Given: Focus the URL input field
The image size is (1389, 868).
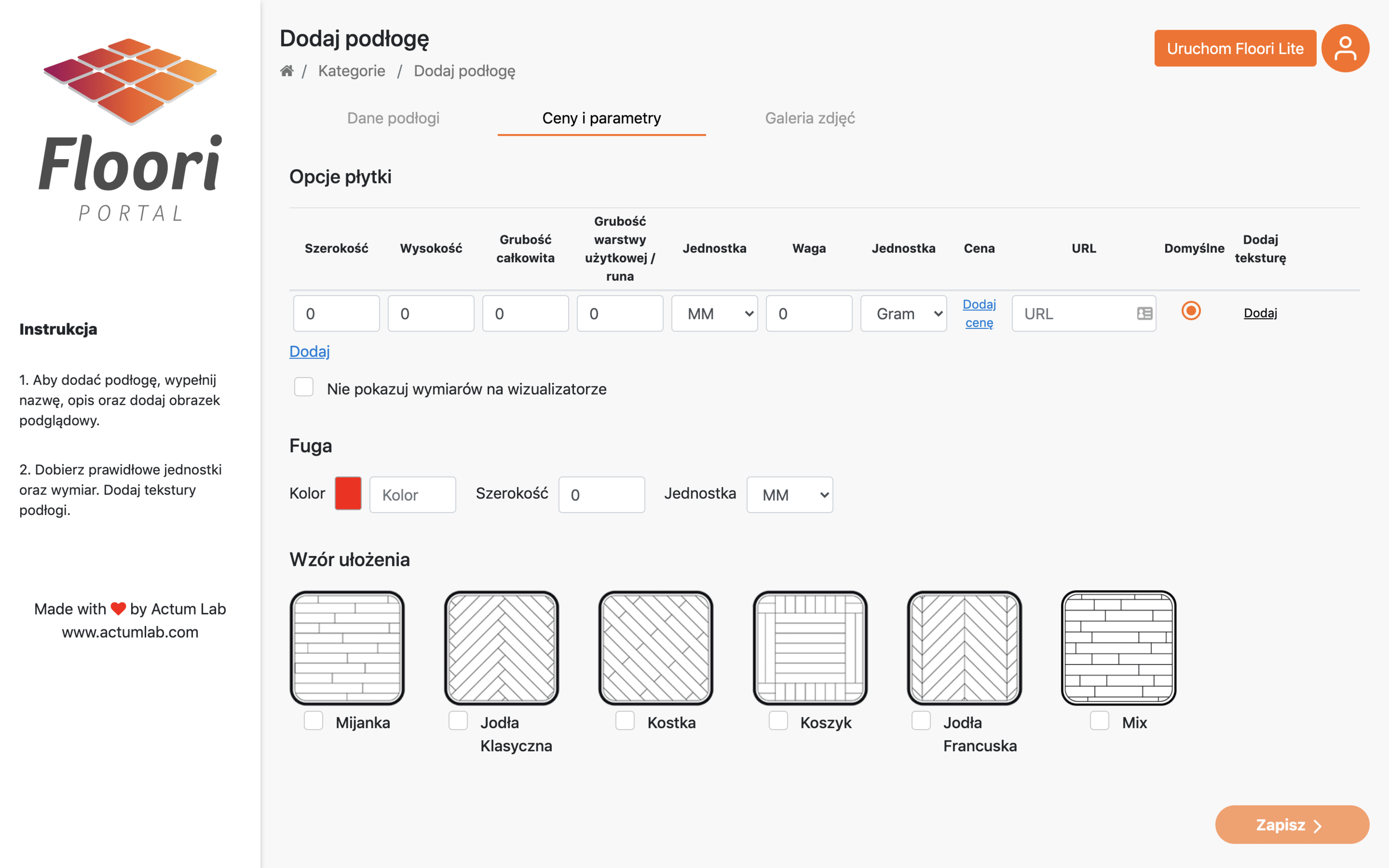Looking at the screenshot, I should coord(1084,313).
